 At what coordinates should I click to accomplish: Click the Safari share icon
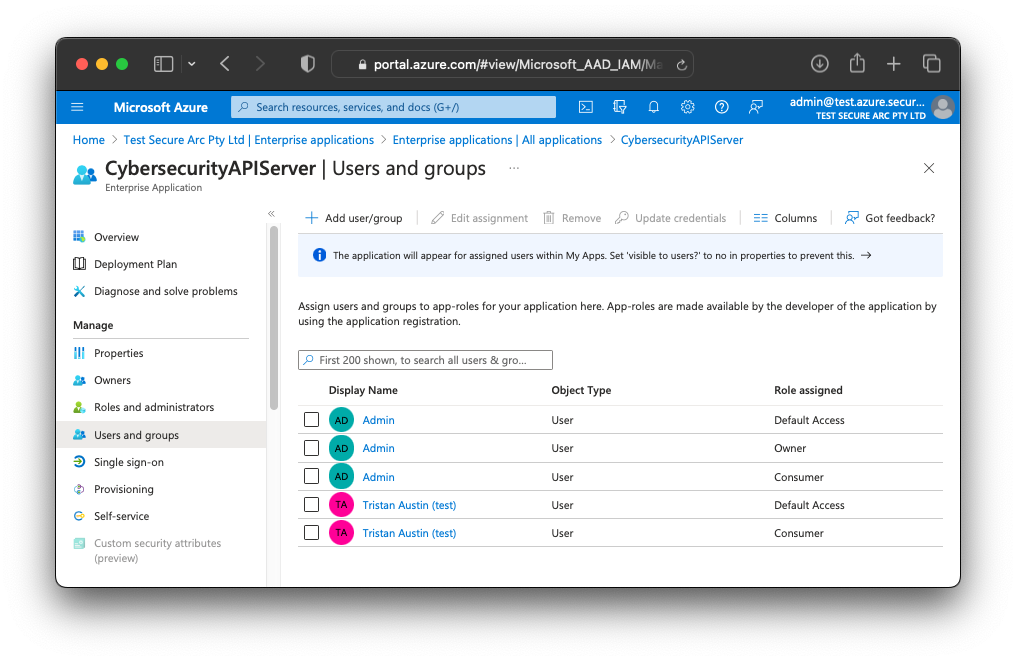pyautogui.click(x=857, y=63)
